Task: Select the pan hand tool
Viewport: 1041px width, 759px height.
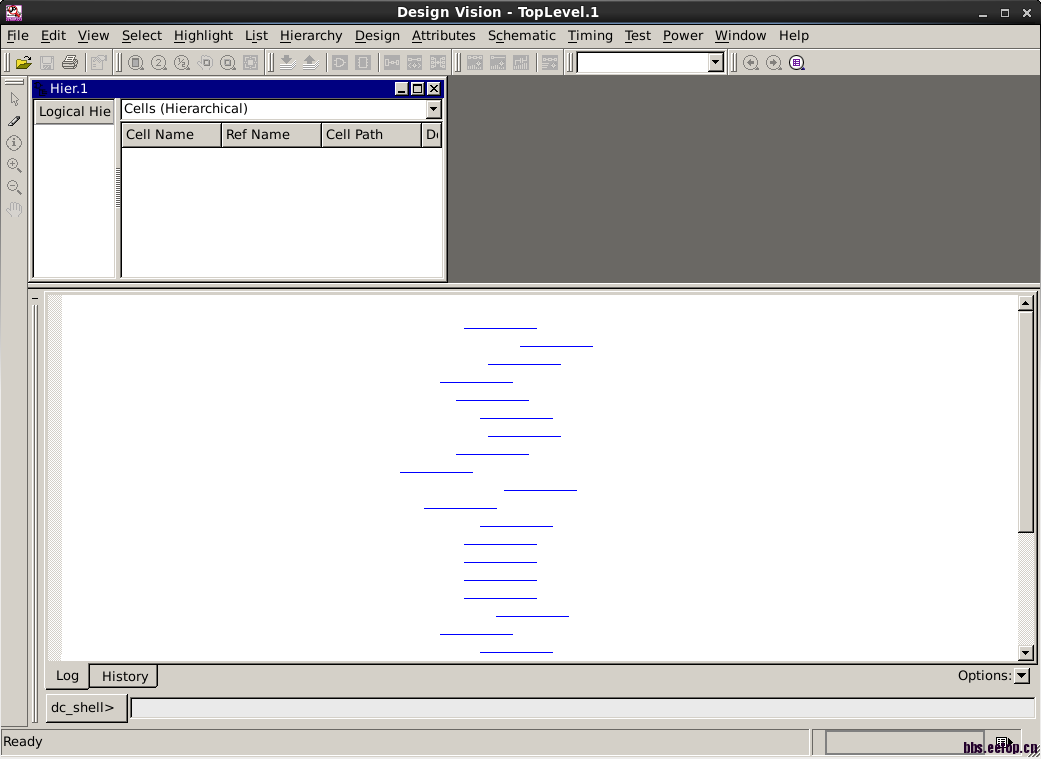Action: (15, 210)
